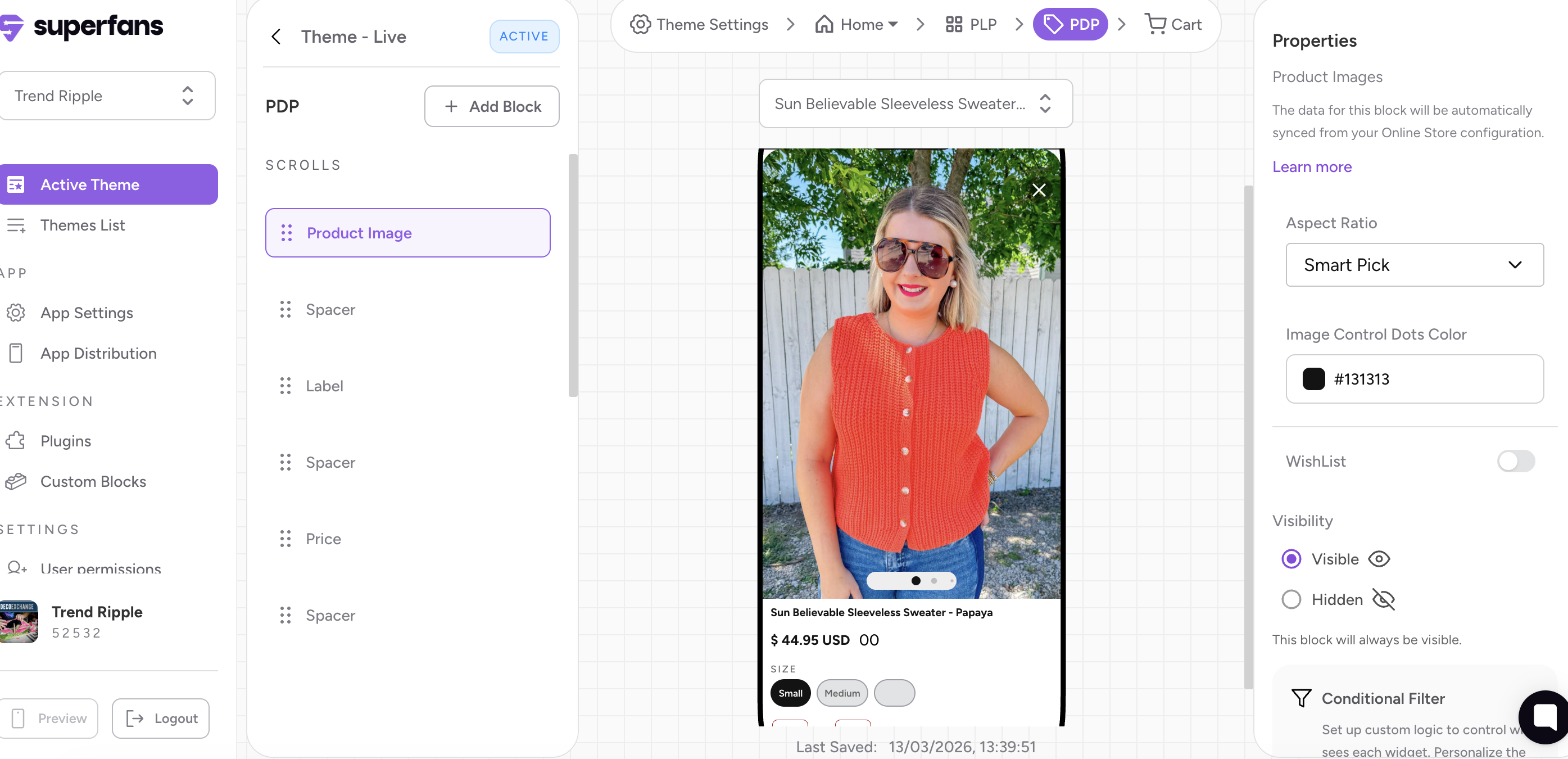Click the #131313 black color swatch

pyautogui.click(x=1313, y=379)
